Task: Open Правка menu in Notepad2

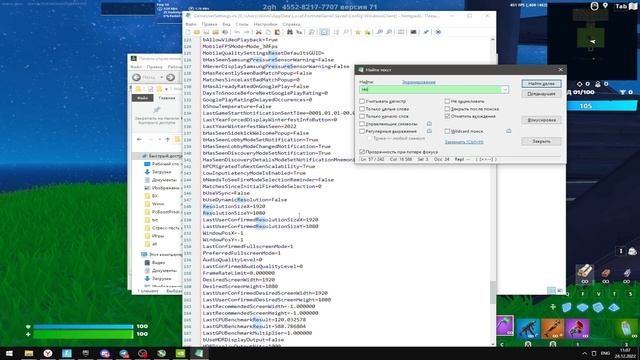Action: click(x=209, y=24)
